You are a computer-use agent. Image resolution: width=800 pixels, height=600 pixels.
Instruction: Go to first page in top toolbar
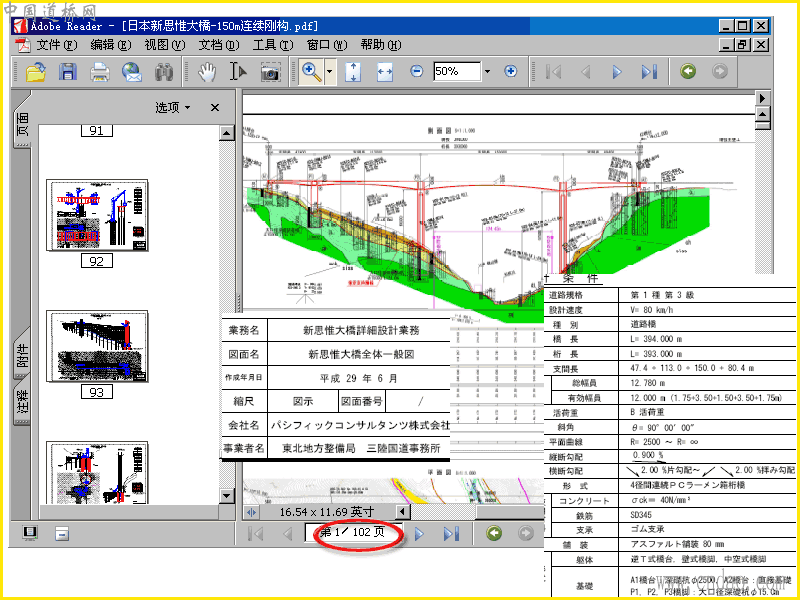pos(554,72)
